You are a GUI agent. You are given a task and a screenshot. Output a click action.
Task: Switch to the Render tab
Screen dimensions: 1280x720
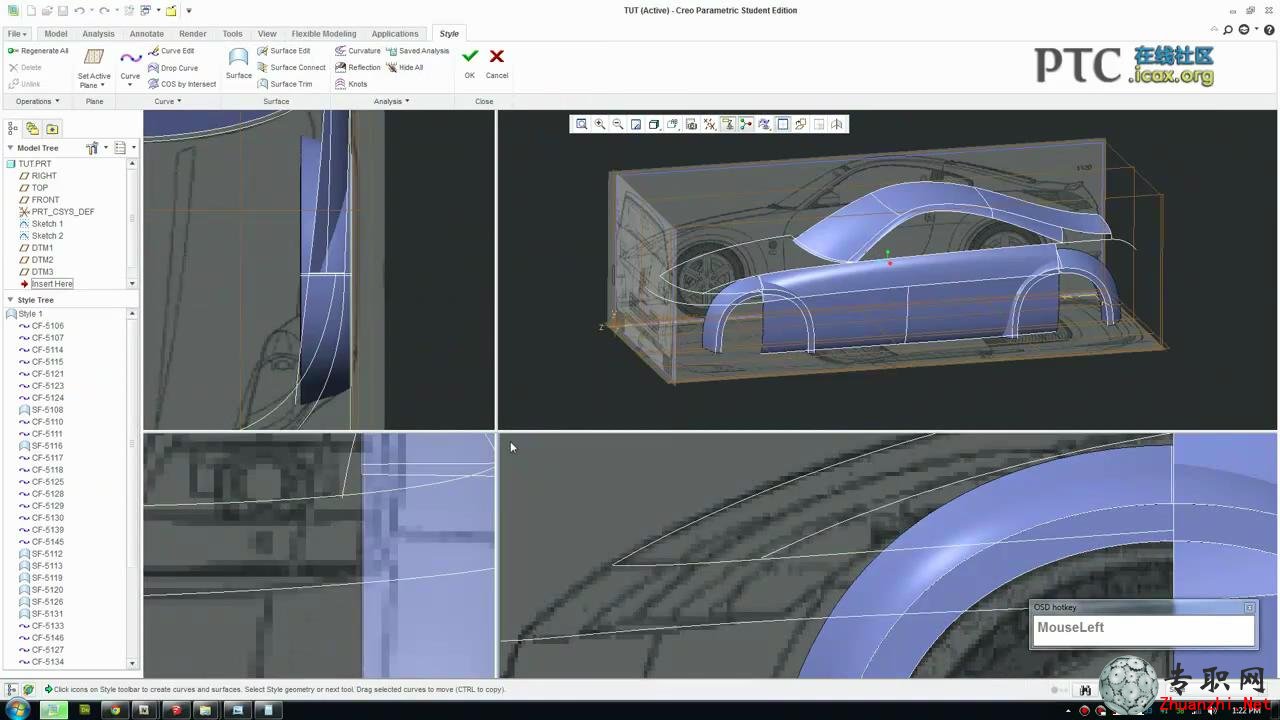click(x=193, y=33)
